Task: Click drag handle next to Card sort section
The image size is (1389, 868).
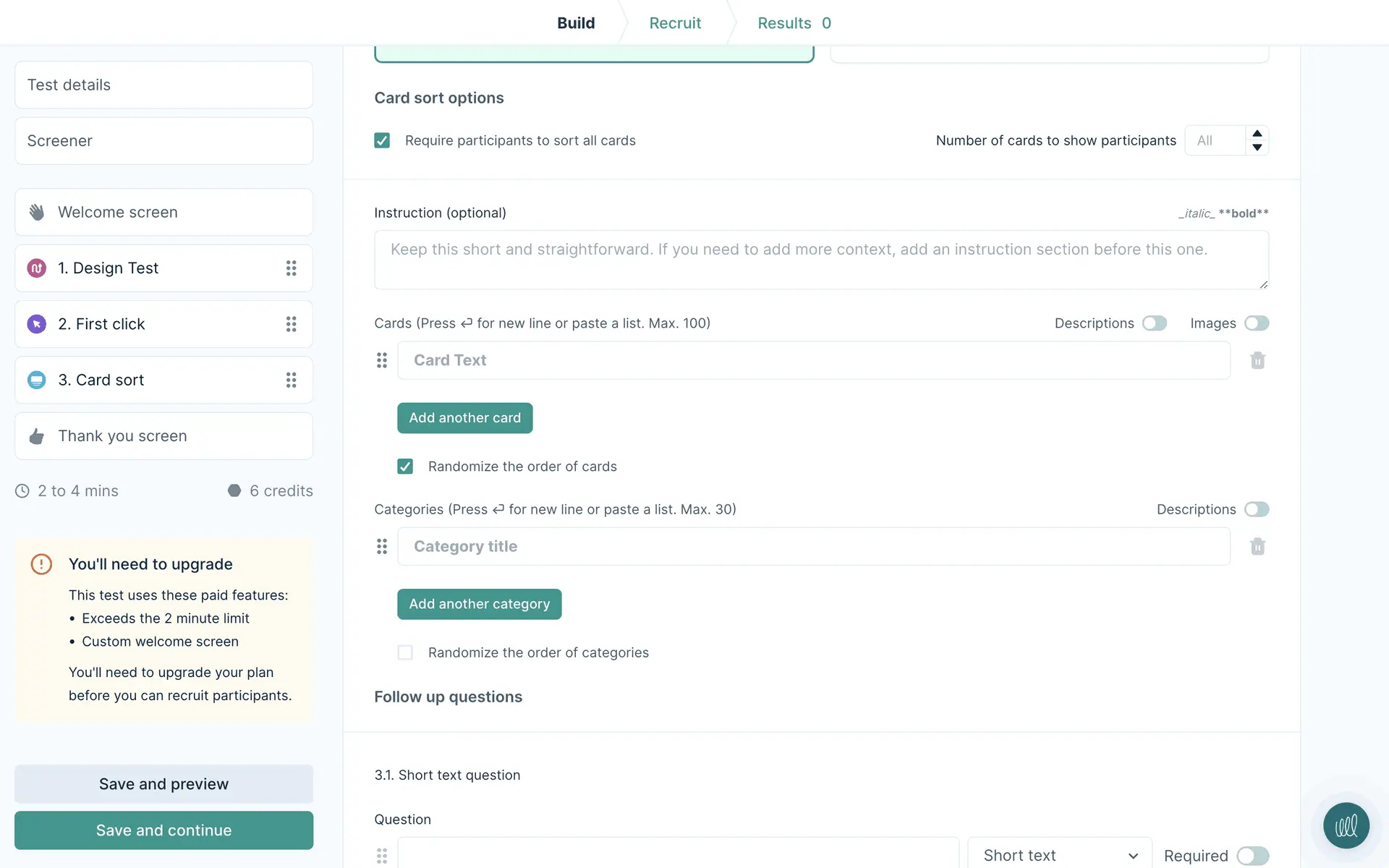Action: (291, 380)
